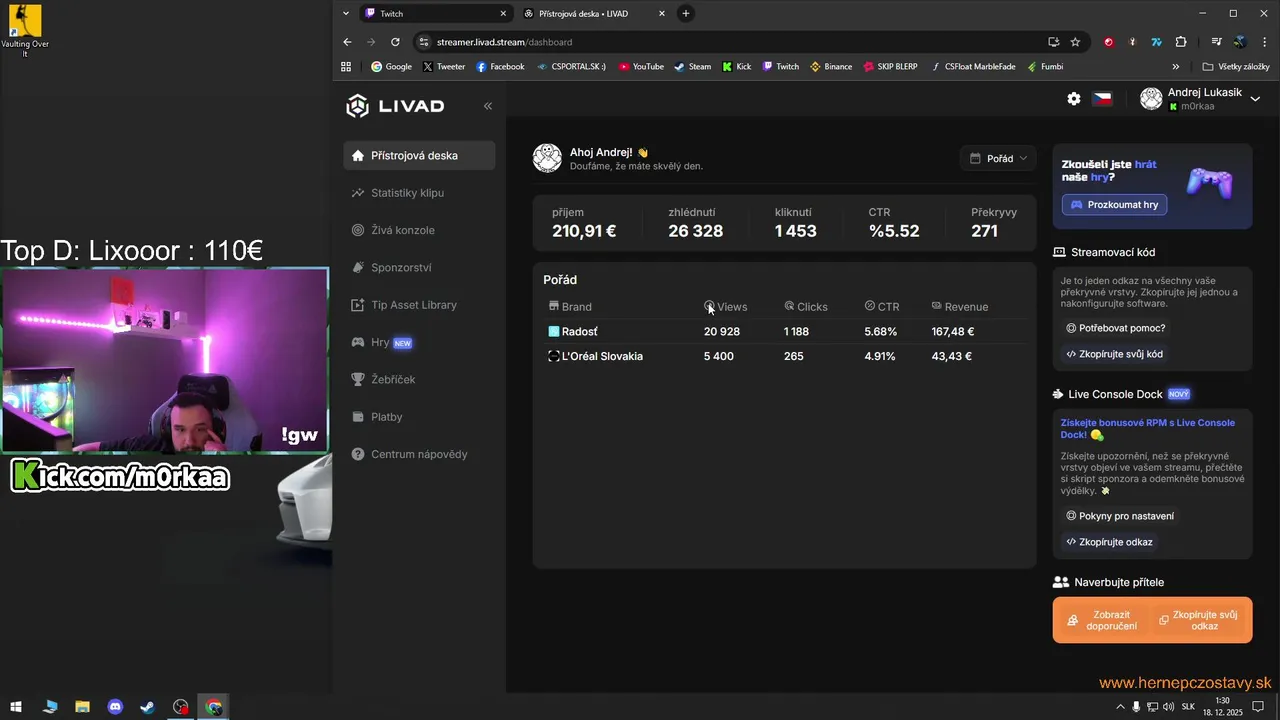Open Sponzorství in sidebar
The height and width of the screenshot is (720, 1280).
point(391,268)
